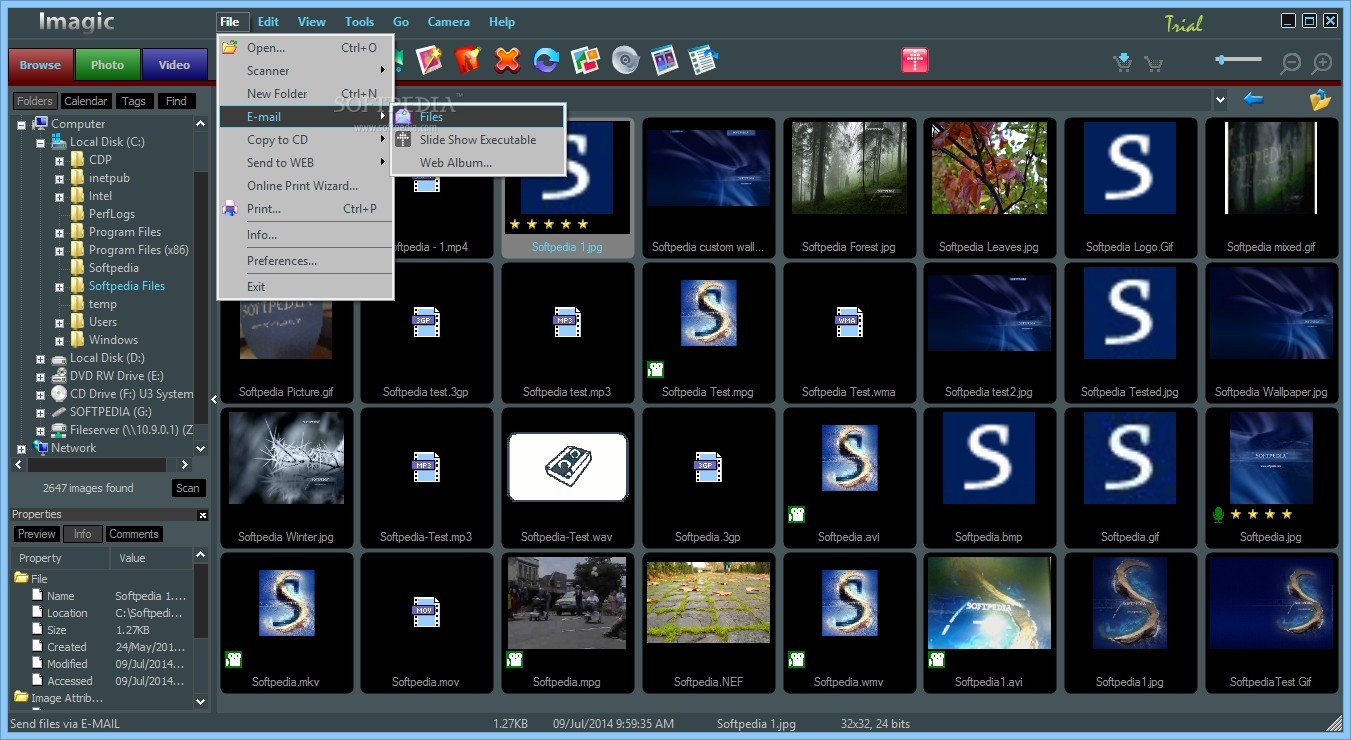Collapse the side panel with the arrow handle

tap(214, 400)
